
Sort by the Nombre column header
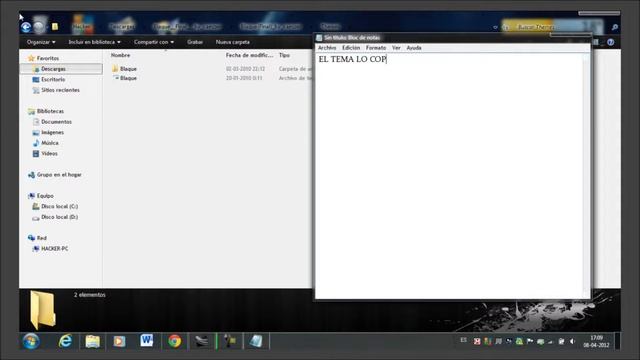[x=120, y=55]
